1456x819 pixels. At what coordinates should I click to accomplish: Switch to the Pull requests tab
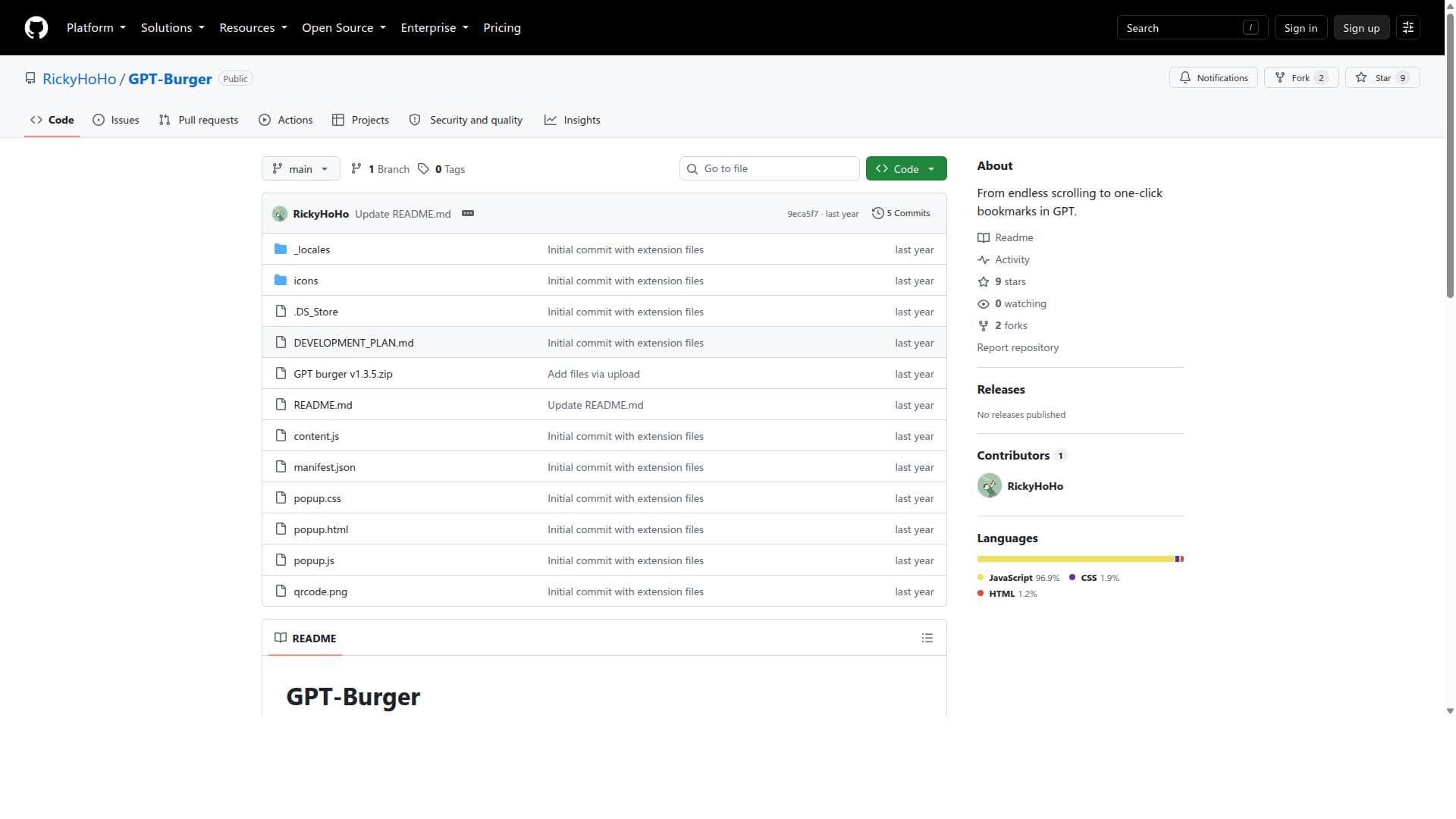(x=199, y=120)
